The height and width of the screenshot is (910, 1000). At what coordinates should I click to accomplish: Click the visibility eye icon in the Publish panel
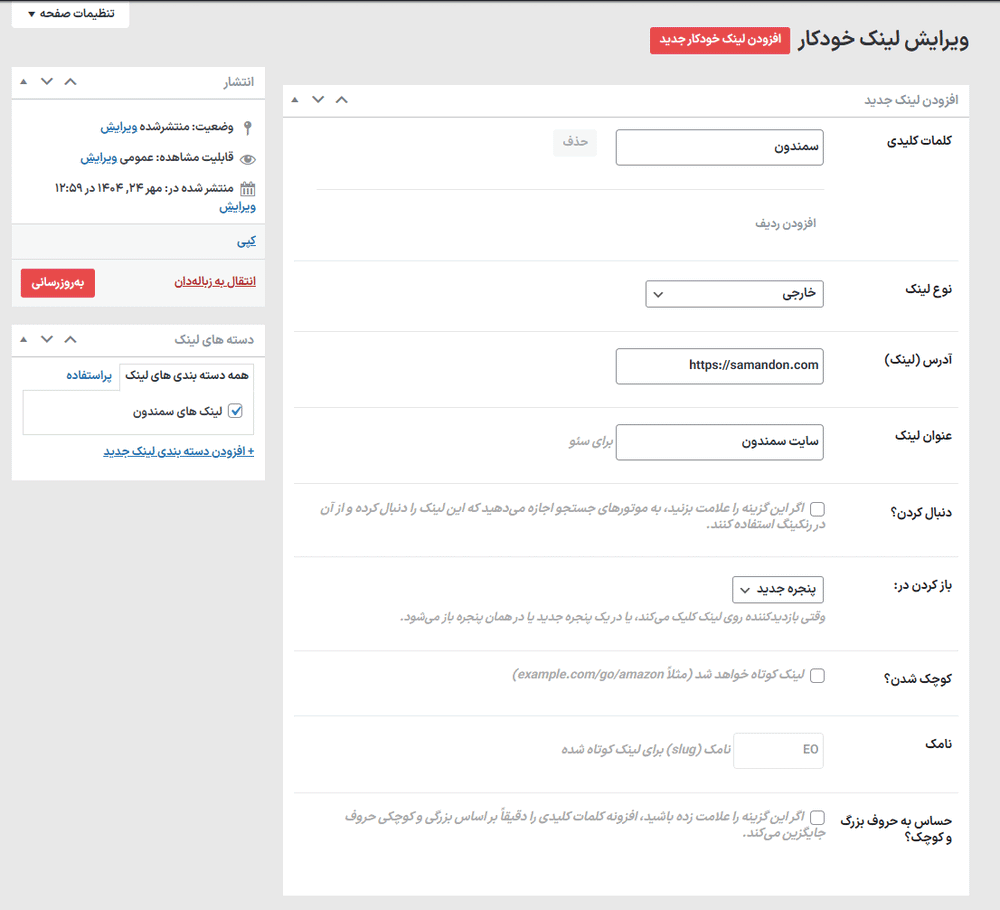click(x=246, y=158)
